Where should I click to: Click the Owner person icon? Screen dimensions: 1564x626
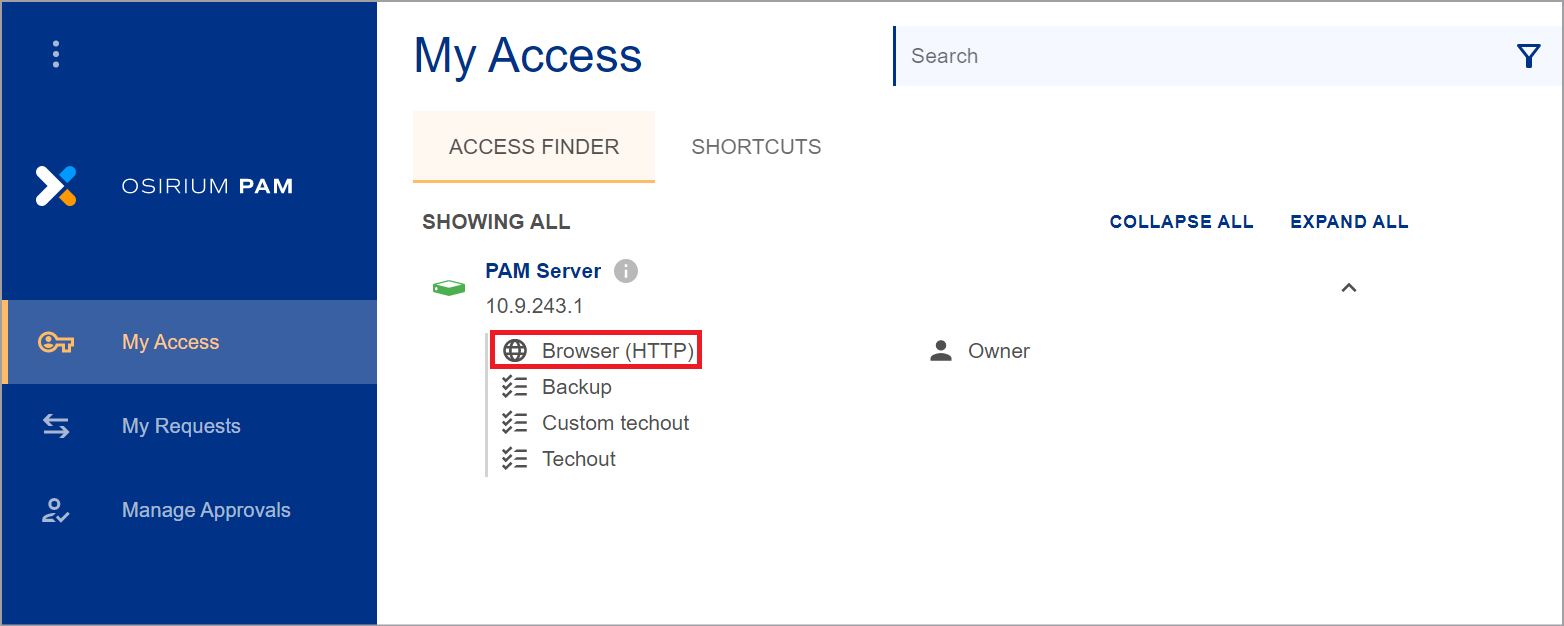click(x=941, y=351)
